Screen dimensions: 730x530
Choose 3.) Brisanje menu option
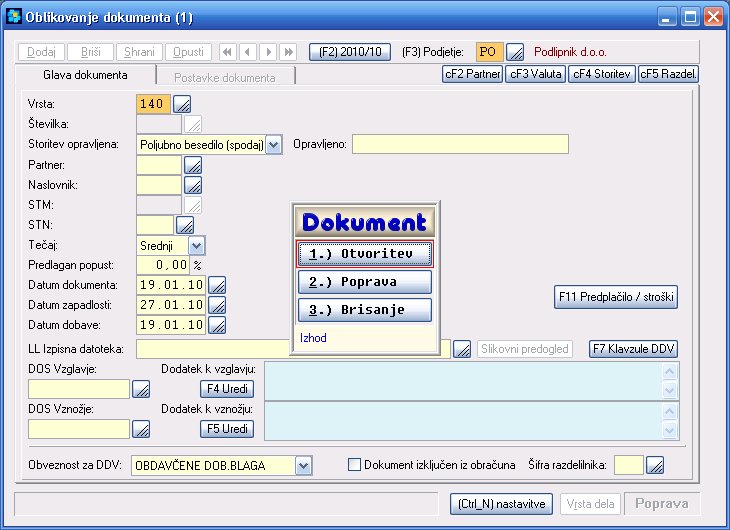point(365,310)
